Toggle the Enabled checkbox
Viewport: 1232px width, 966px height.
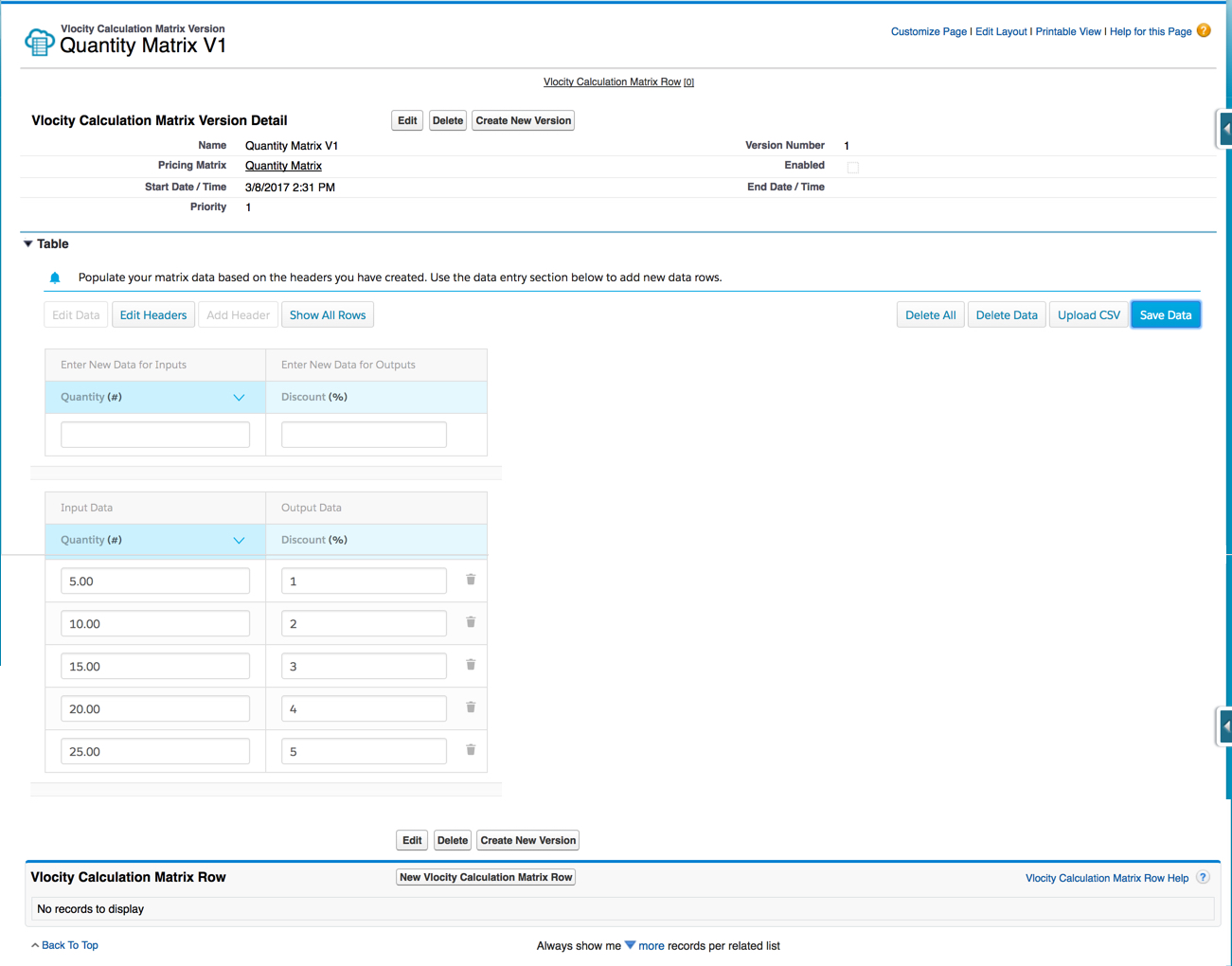(853, 168)
